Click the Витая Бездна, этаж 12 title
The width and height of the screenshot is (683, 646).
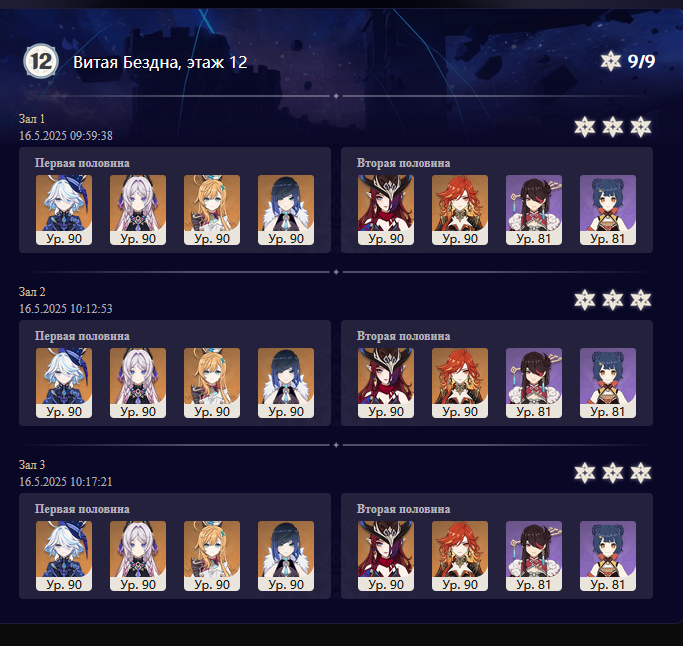[160, 62]
